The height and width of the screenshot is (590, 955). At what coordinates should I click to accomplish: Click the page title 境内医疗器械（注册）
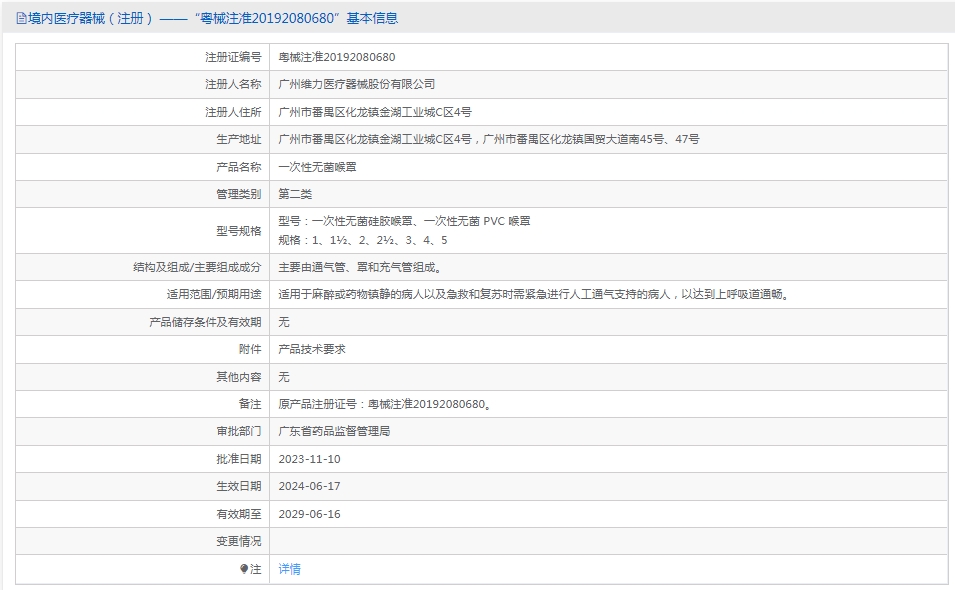[90, 19]
